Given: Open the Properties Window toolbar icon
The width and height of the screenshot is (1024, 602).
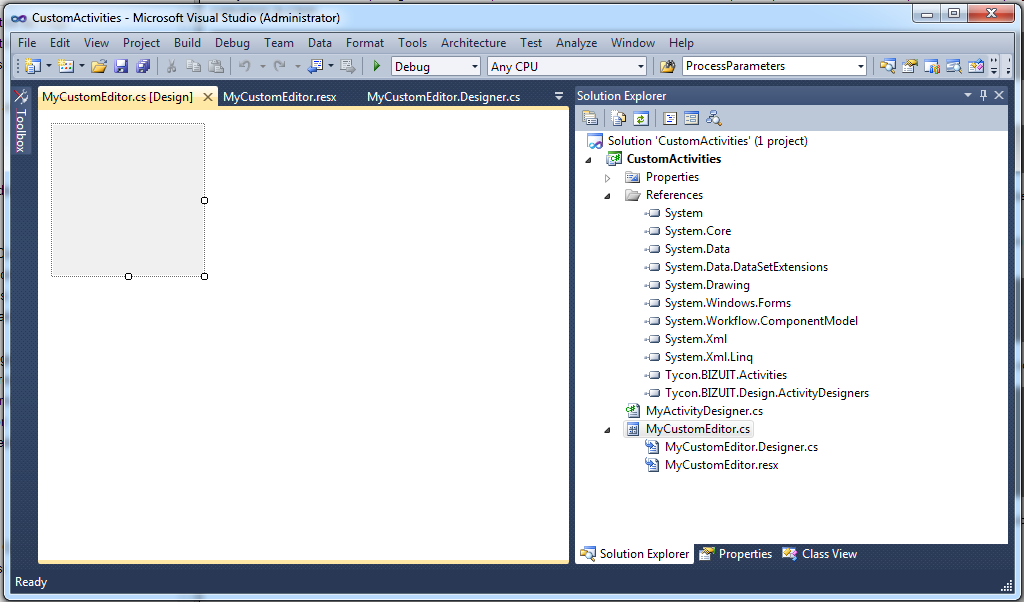Looking at the screenshot, I should click(910, 66).
